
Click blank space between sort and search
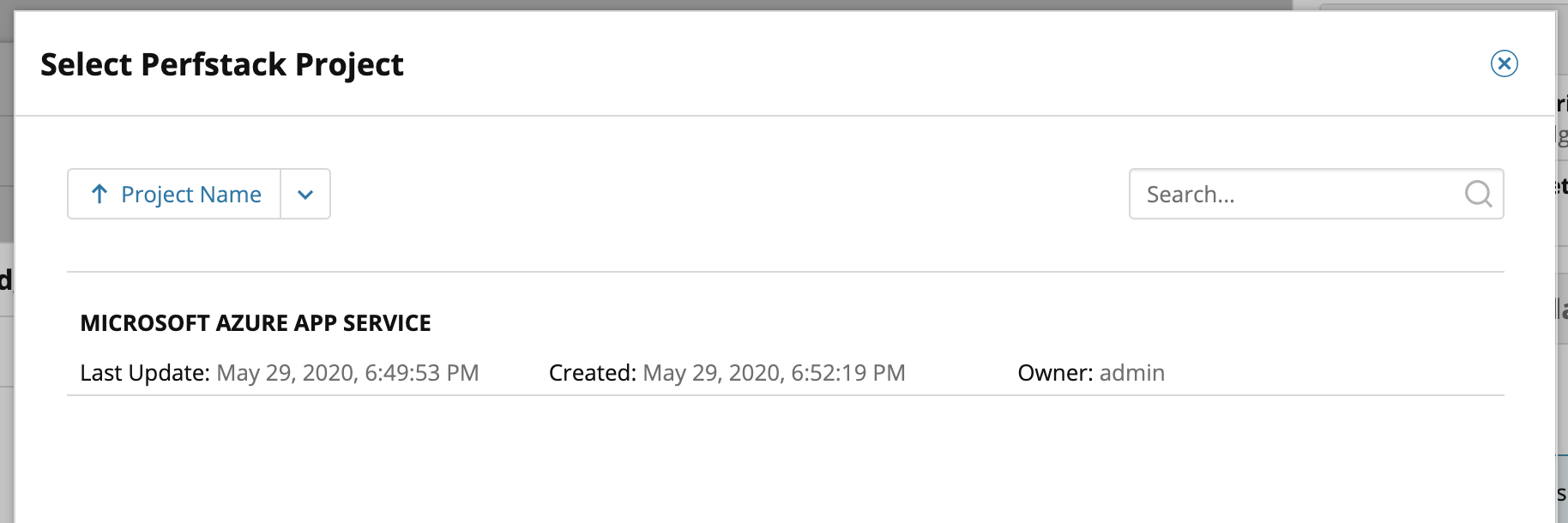click(729, 194)
